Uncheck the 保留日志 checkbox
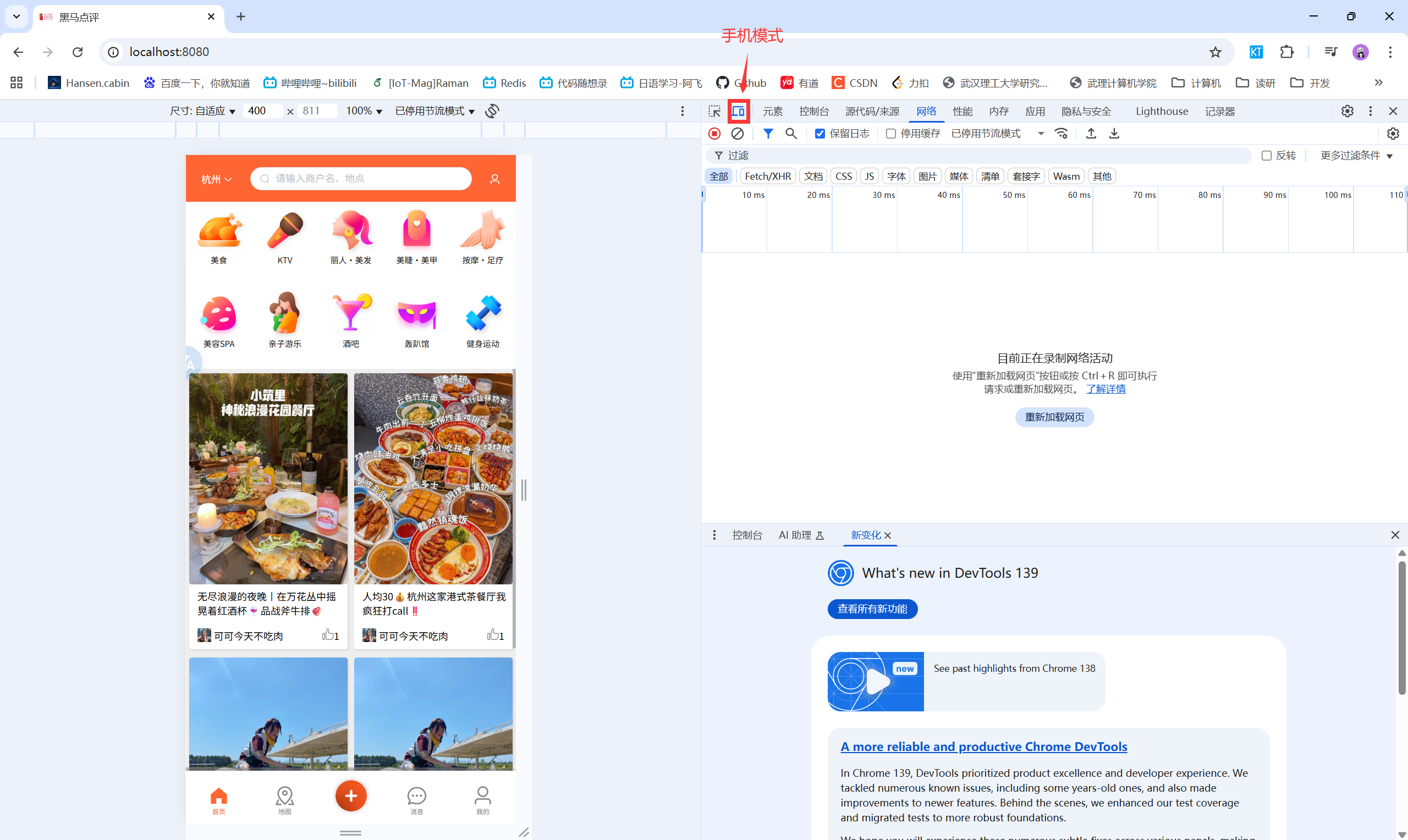The width and height of the screenshot is (1408, 840). point(819,134)
